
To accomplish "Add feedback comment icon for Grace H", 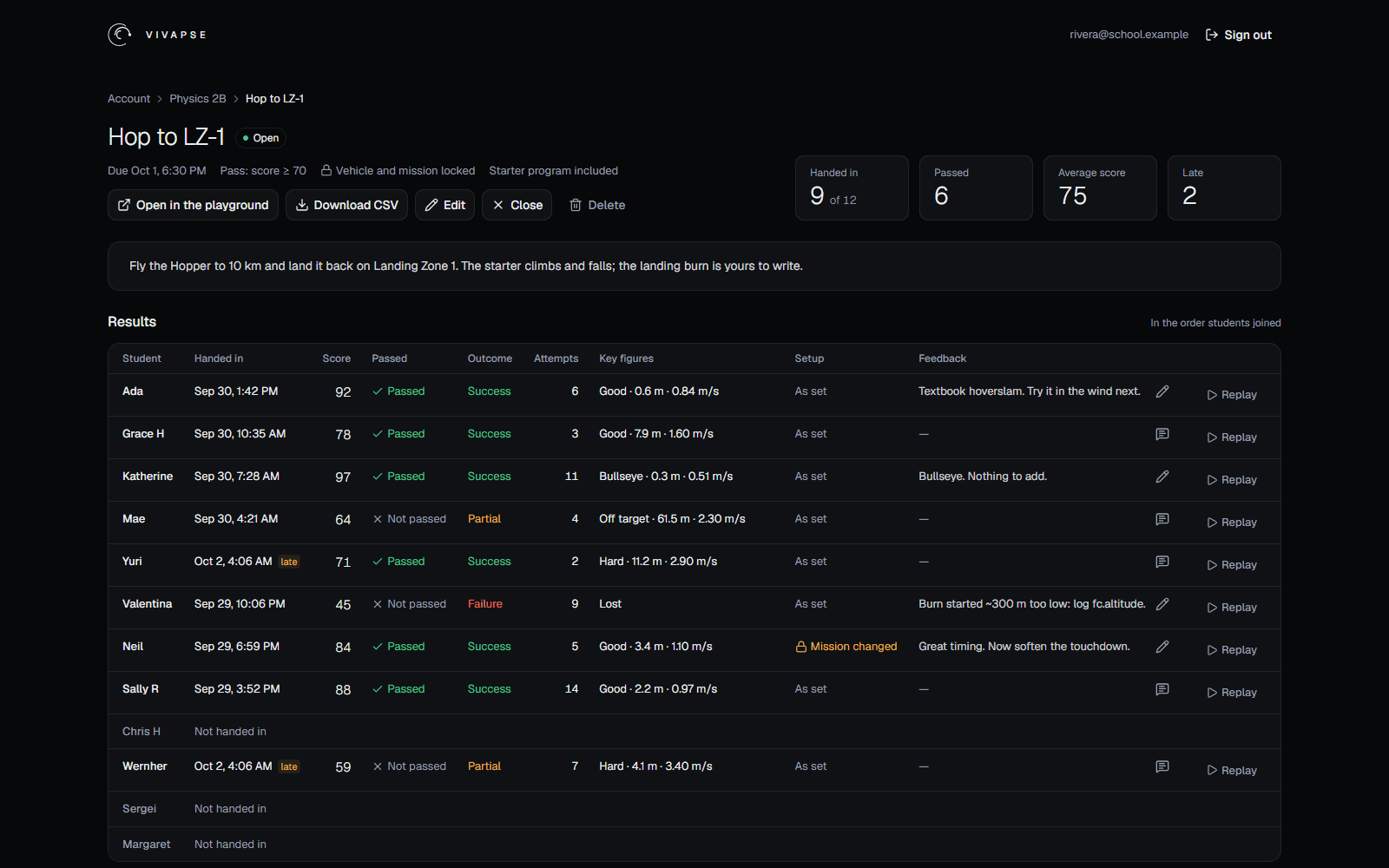I will click(1162, 434).
